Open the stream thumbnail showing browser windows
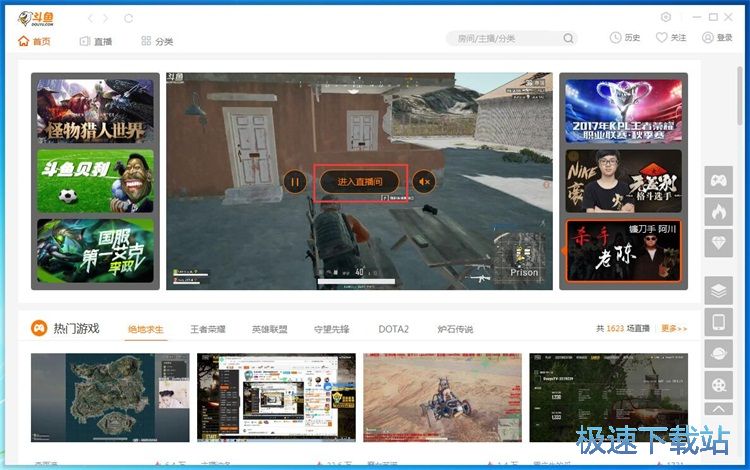Image resolution: width=750 pixels, height=470 pixels. [276, 397]
